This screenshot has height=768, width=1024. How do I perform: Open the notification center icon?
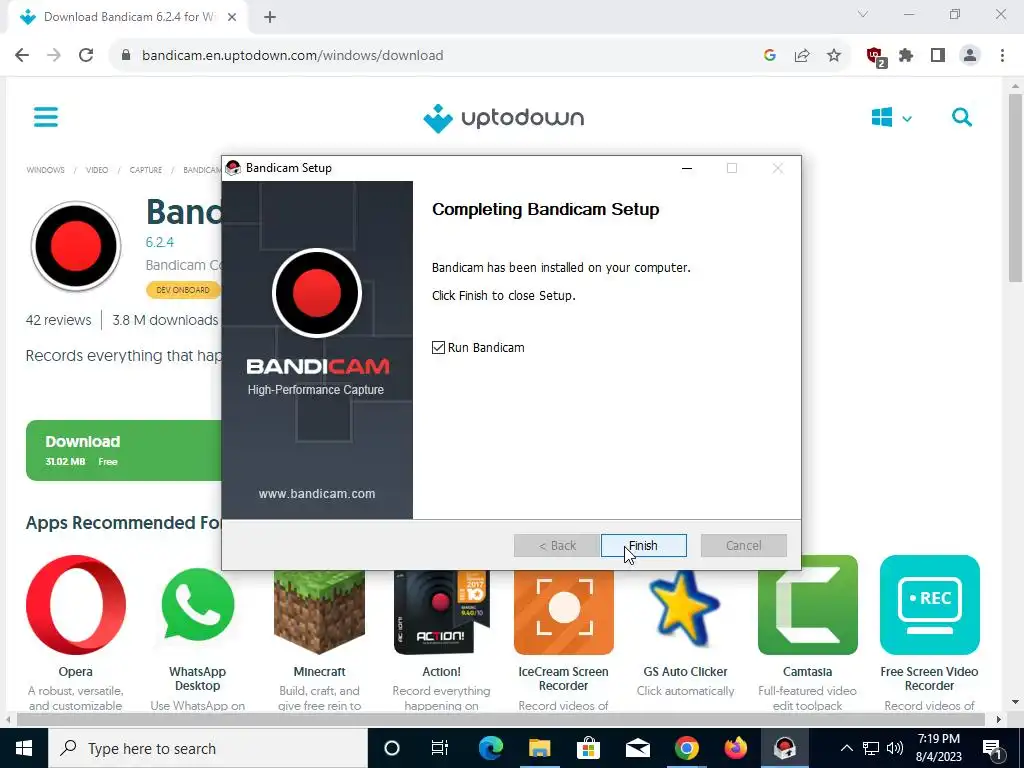(x=992, y=748)
